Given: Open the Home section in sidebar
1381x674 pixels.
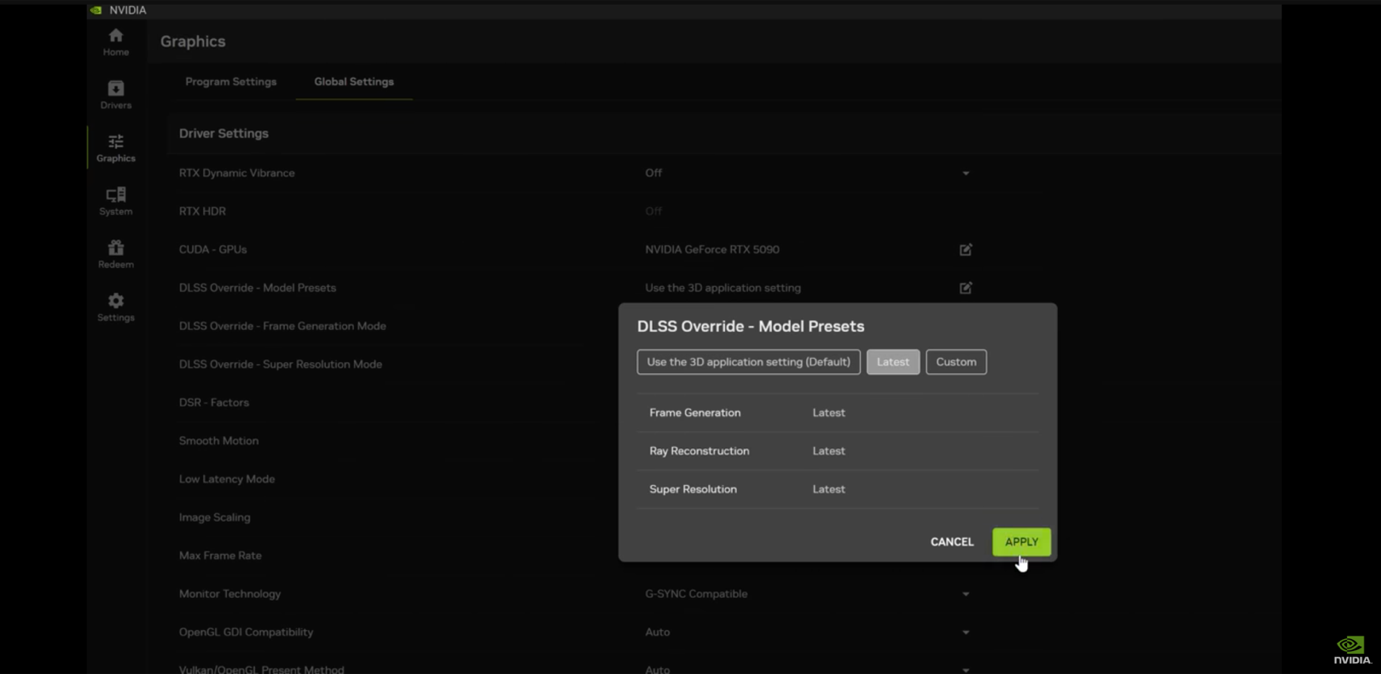Looking at the screenshot, I should (x=115, y=42).
